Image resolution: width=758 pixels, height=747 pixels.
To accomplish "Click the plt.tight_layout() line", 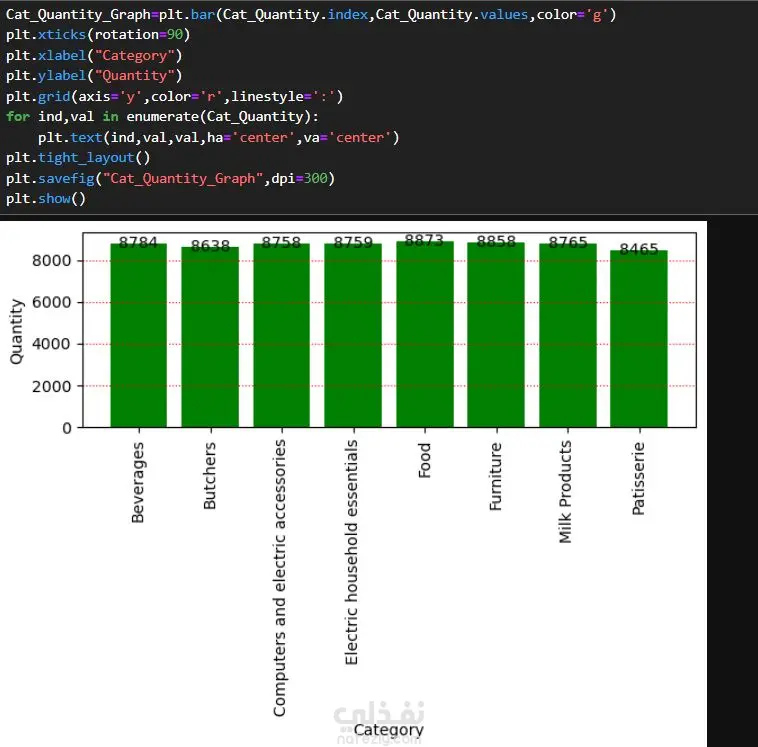I will click(x=78, y=158).
